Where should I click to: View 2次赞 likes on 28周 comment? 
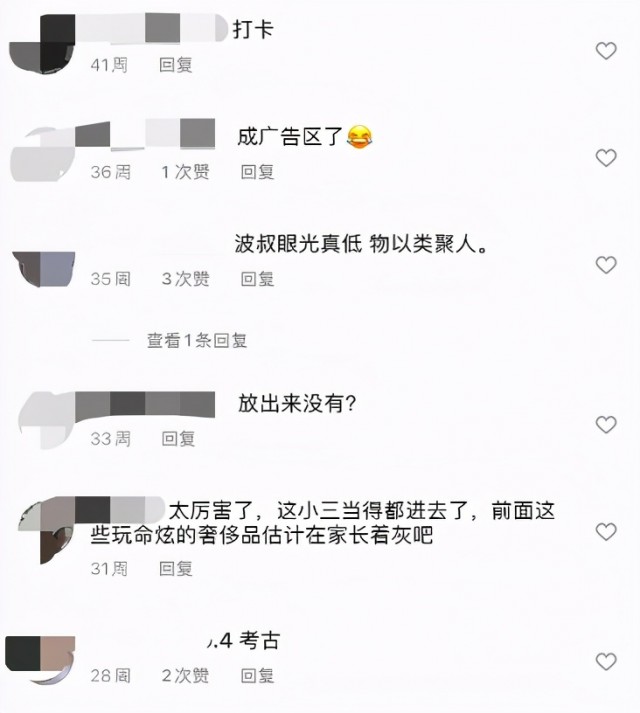pyautogui.click(x=186, y=676)
